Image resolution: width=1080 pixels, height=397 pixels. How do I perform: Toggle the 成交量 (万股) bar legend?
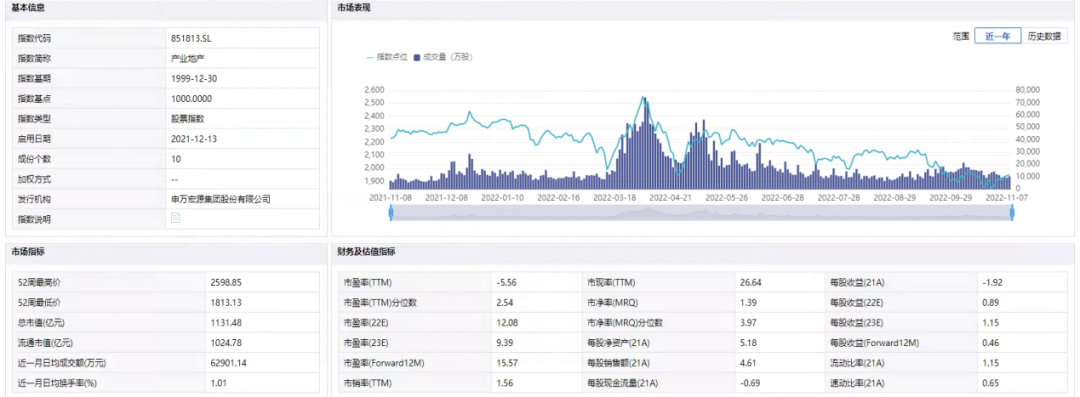click(x=442, y=57)
